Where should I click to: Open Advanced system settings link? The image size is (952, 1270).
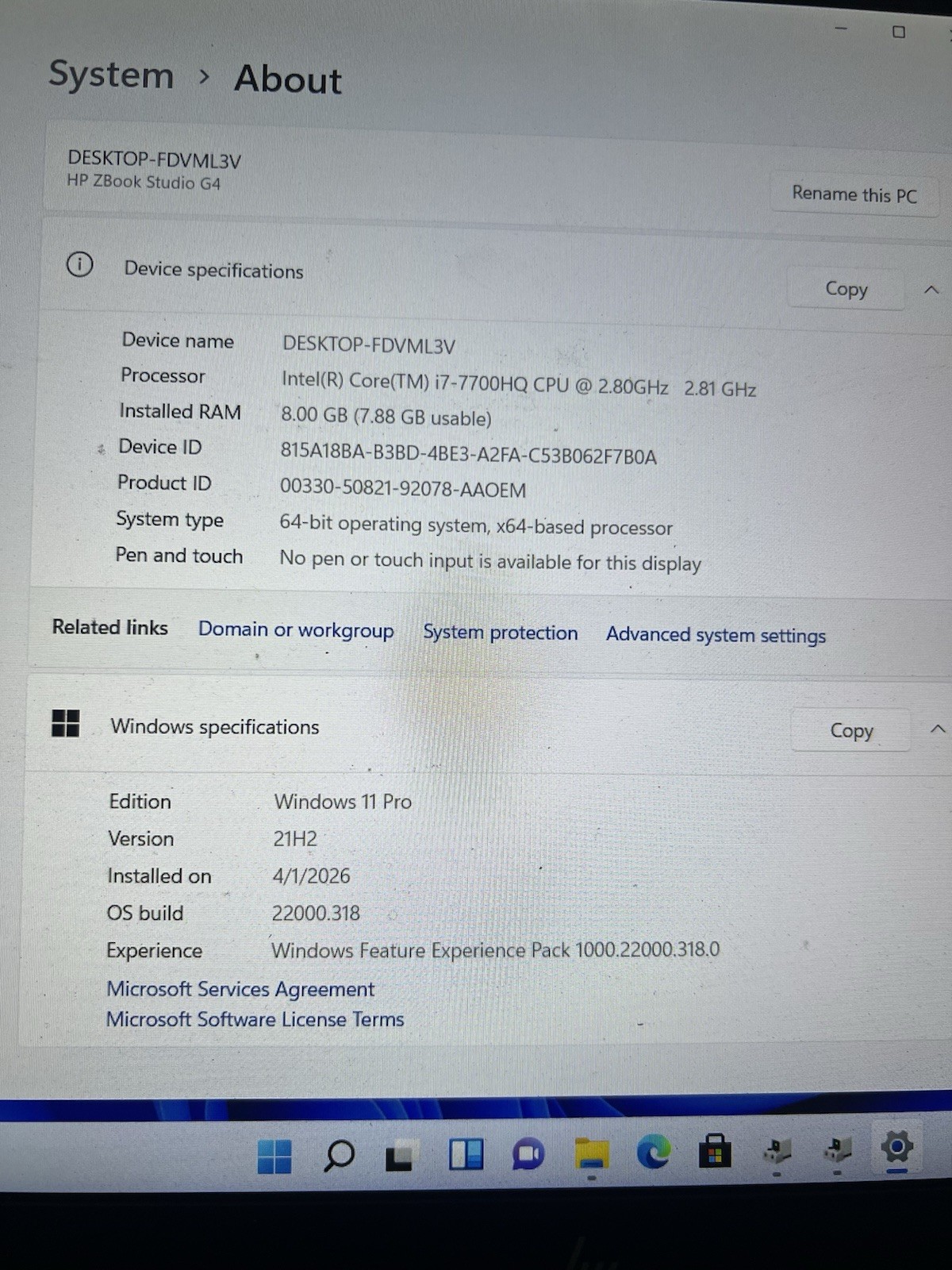point(716,635)
